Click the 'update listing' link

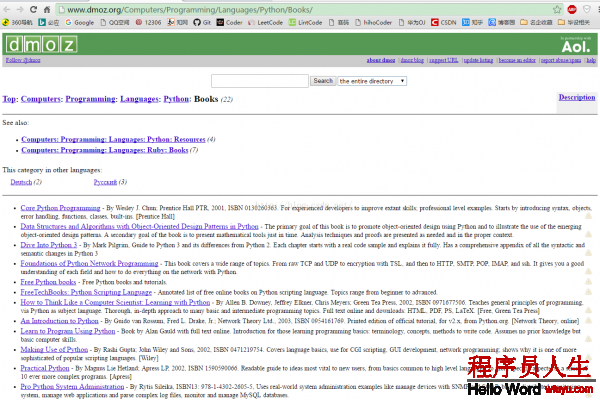pos(478,60)
